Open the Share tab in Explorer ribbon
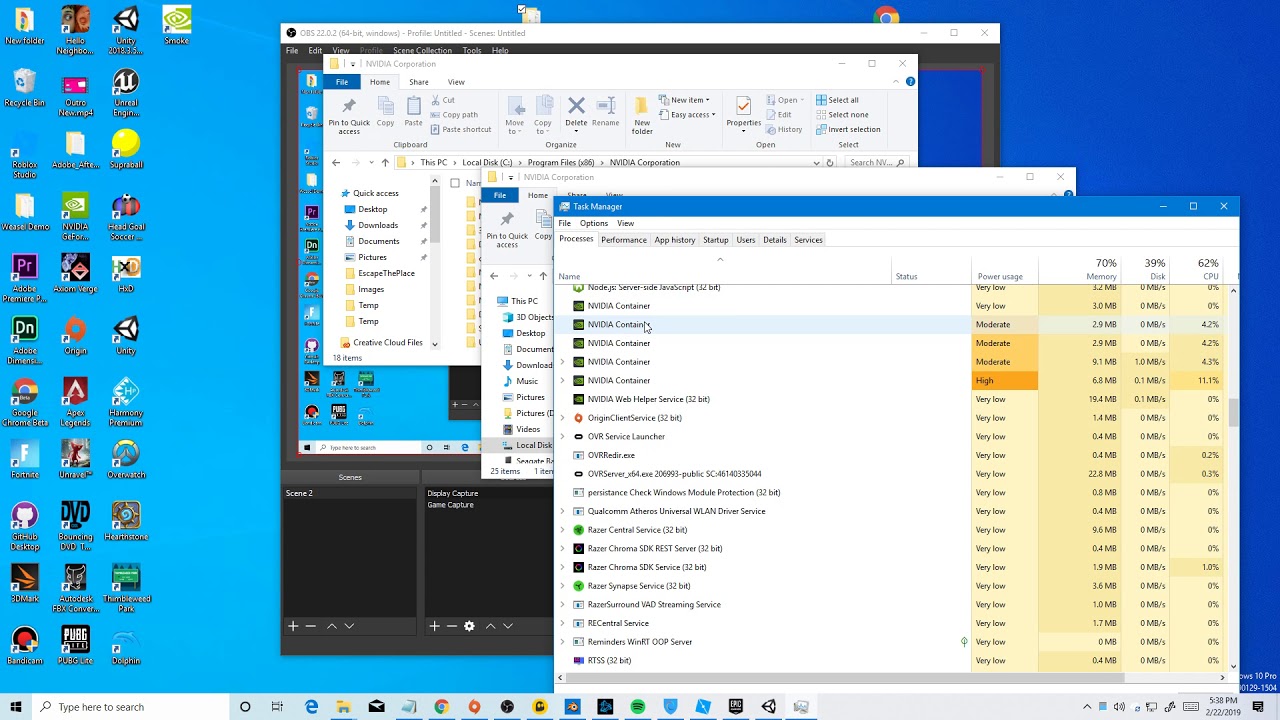 419,82
